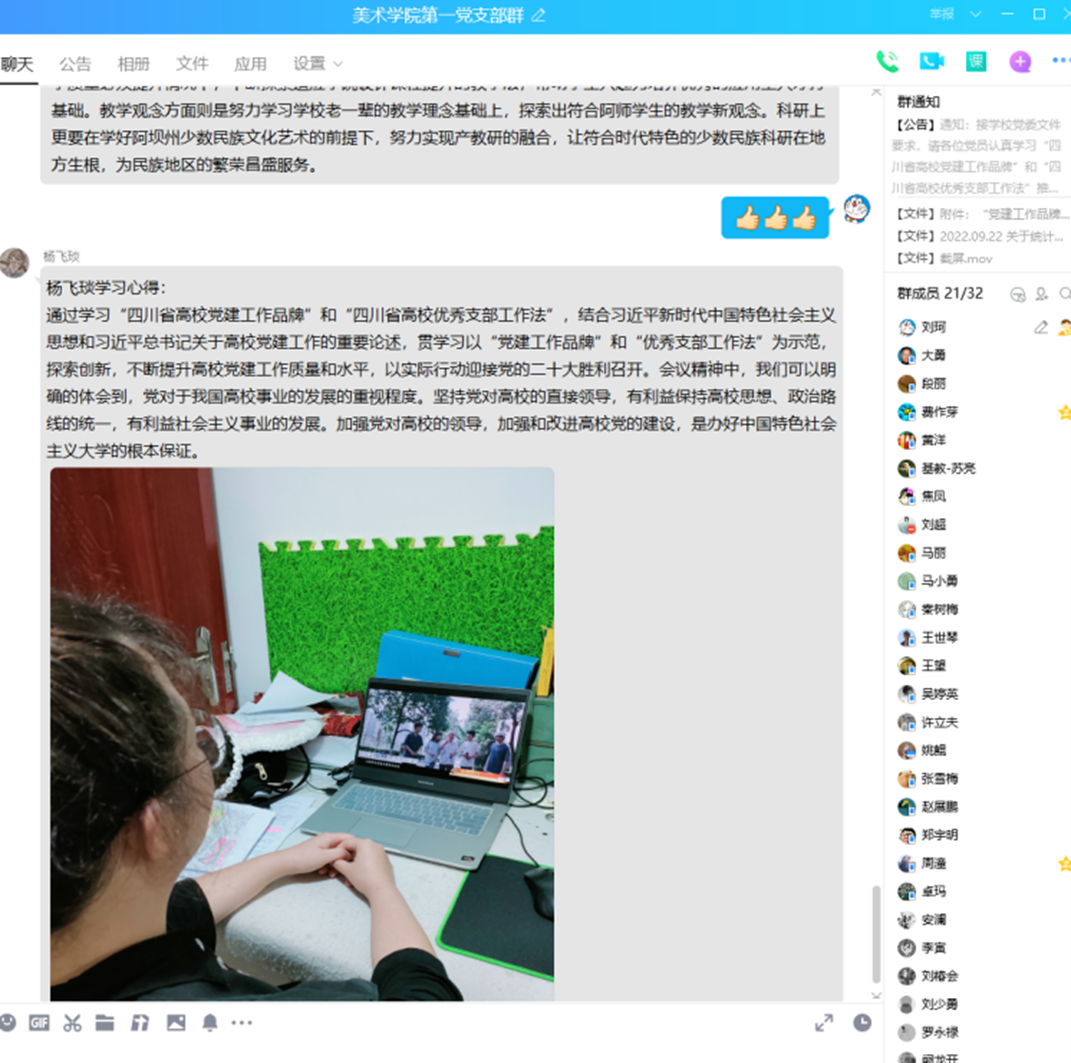Click sender name 杨飞琰 above message
This screenshot has width=1071, height=1063.
pos(61,256)
